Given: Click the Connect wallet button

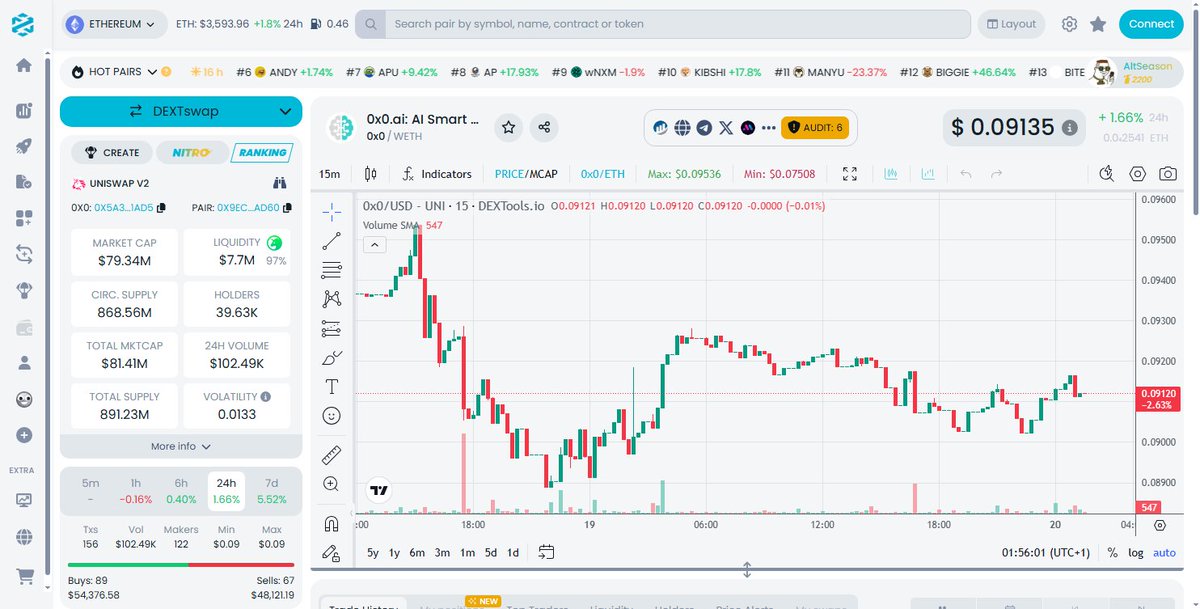Looking at the screenshot, I should (1151, 24).
